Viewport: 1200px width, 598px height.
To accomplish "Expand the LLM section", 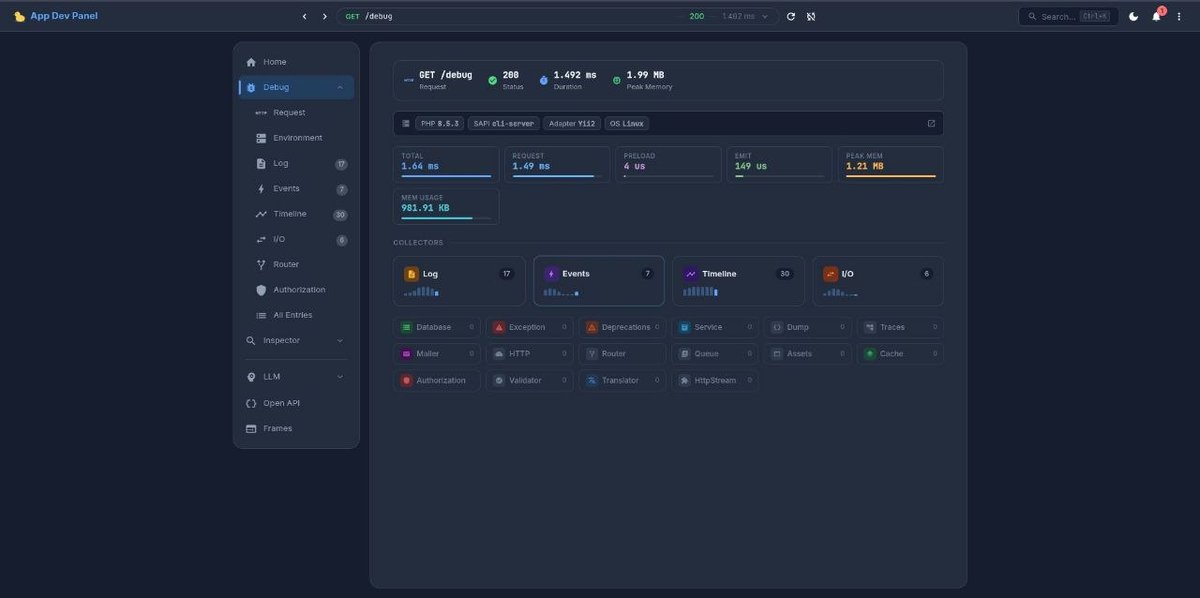I will click(296, 377).
